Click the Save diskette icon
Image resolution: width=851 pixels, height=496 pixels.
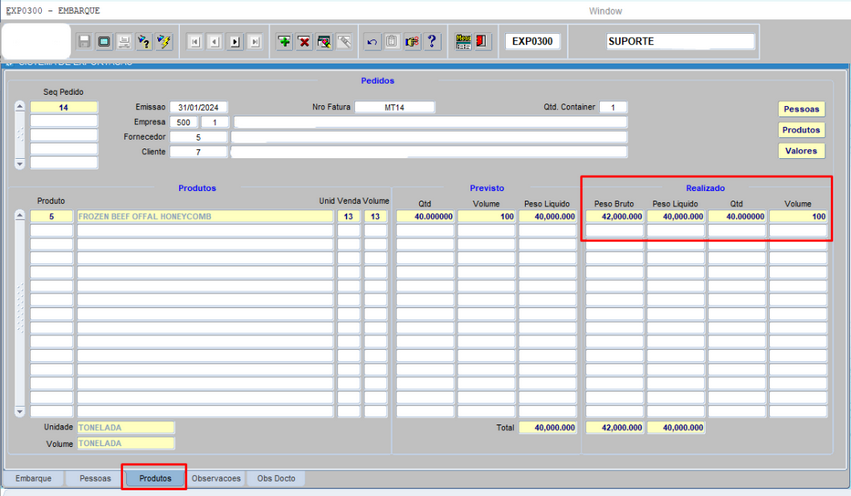85,42
